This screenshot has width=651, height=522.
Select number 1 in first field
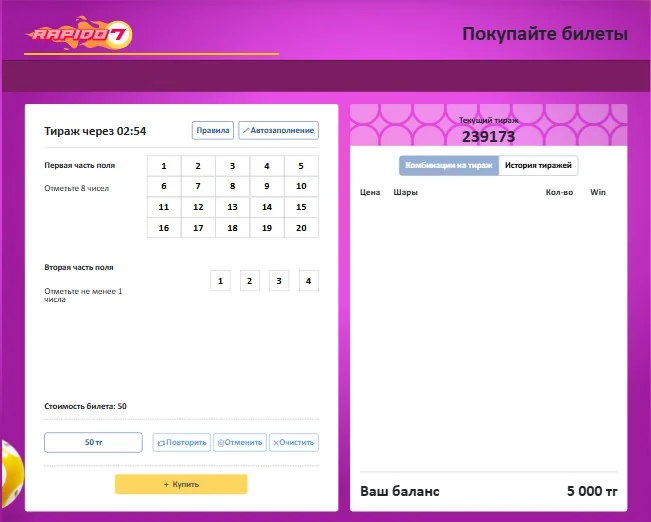pos(164,166)
